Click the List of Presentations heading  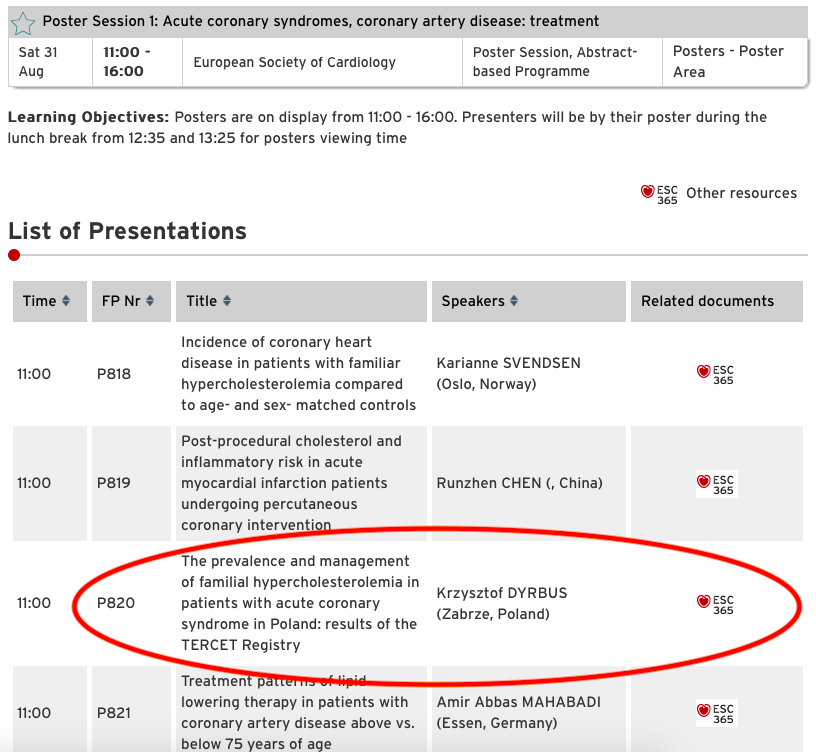tap(128, 231)
